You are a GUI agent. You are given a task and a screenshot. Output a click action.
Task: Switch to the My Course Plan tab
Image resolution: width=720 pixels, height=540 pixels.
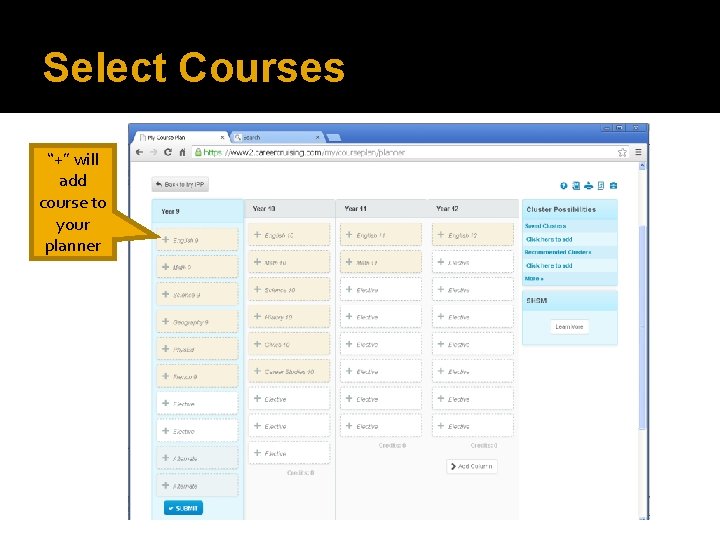(182, 137)
